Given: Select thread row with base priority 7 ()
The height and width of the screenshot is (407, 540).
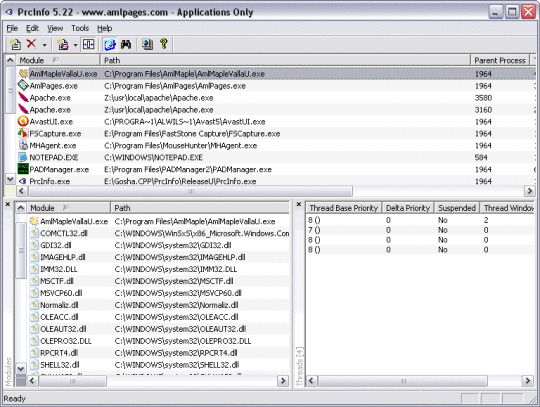Looking at the screenshot, I should pos(420,230).
